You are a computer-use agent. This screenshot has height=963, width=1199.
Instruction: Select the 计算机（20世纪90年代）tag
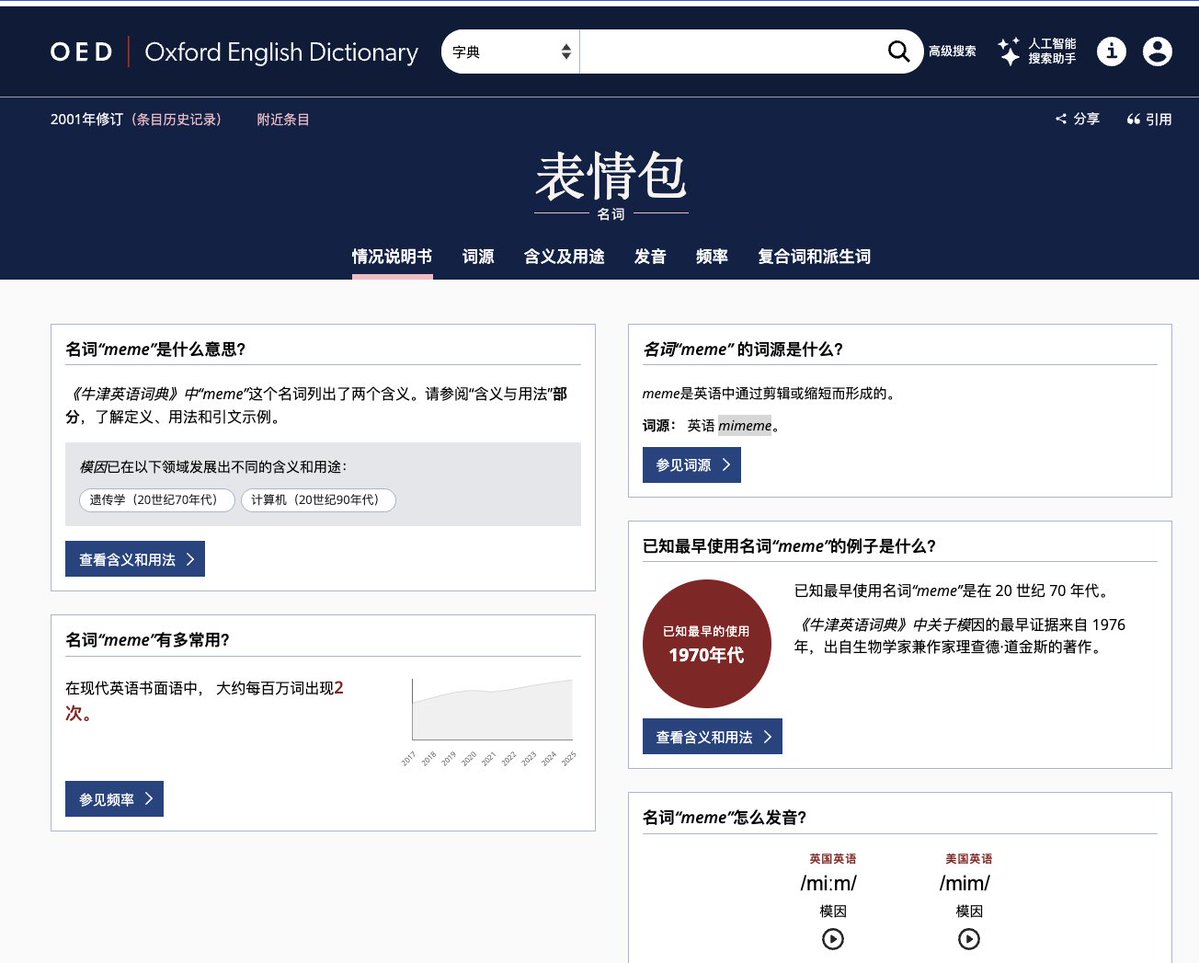tap(318, 499)
